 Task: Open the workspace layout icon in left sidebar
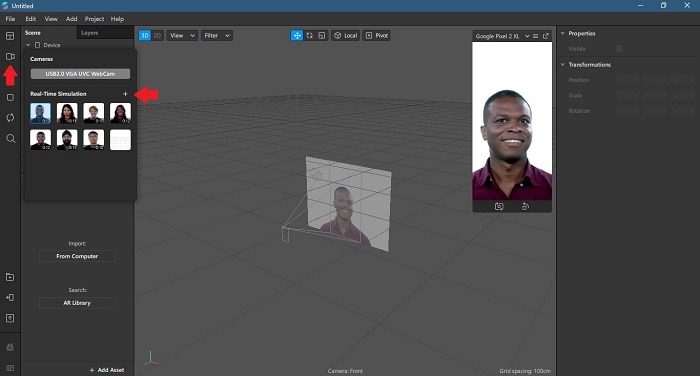coord(10,36)
